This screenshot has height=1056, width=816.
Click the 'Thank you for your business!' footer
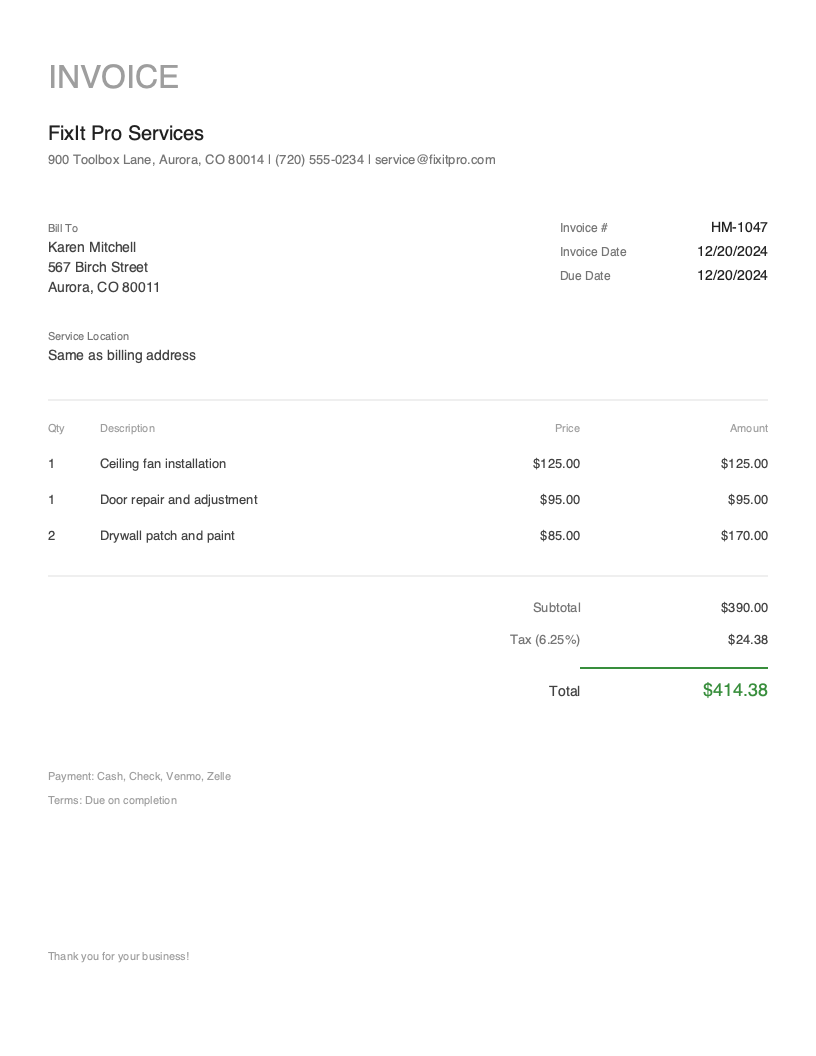coord(118,956)
